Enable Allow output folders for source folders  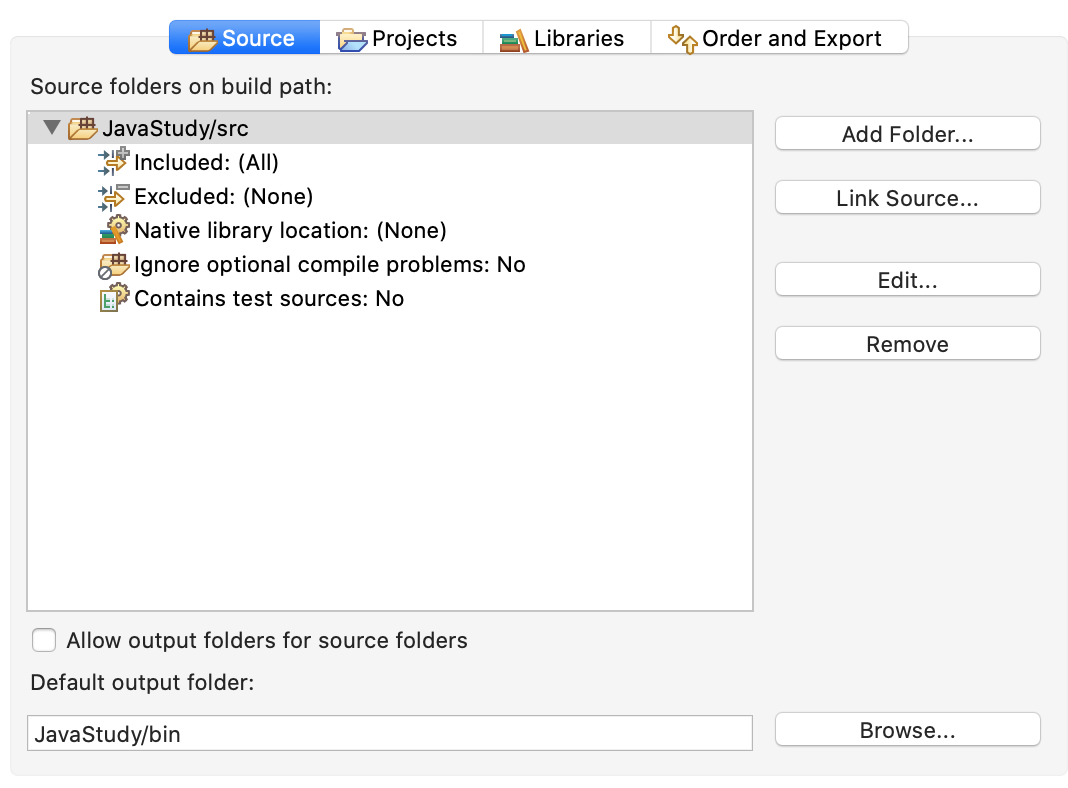click(44, 640)
